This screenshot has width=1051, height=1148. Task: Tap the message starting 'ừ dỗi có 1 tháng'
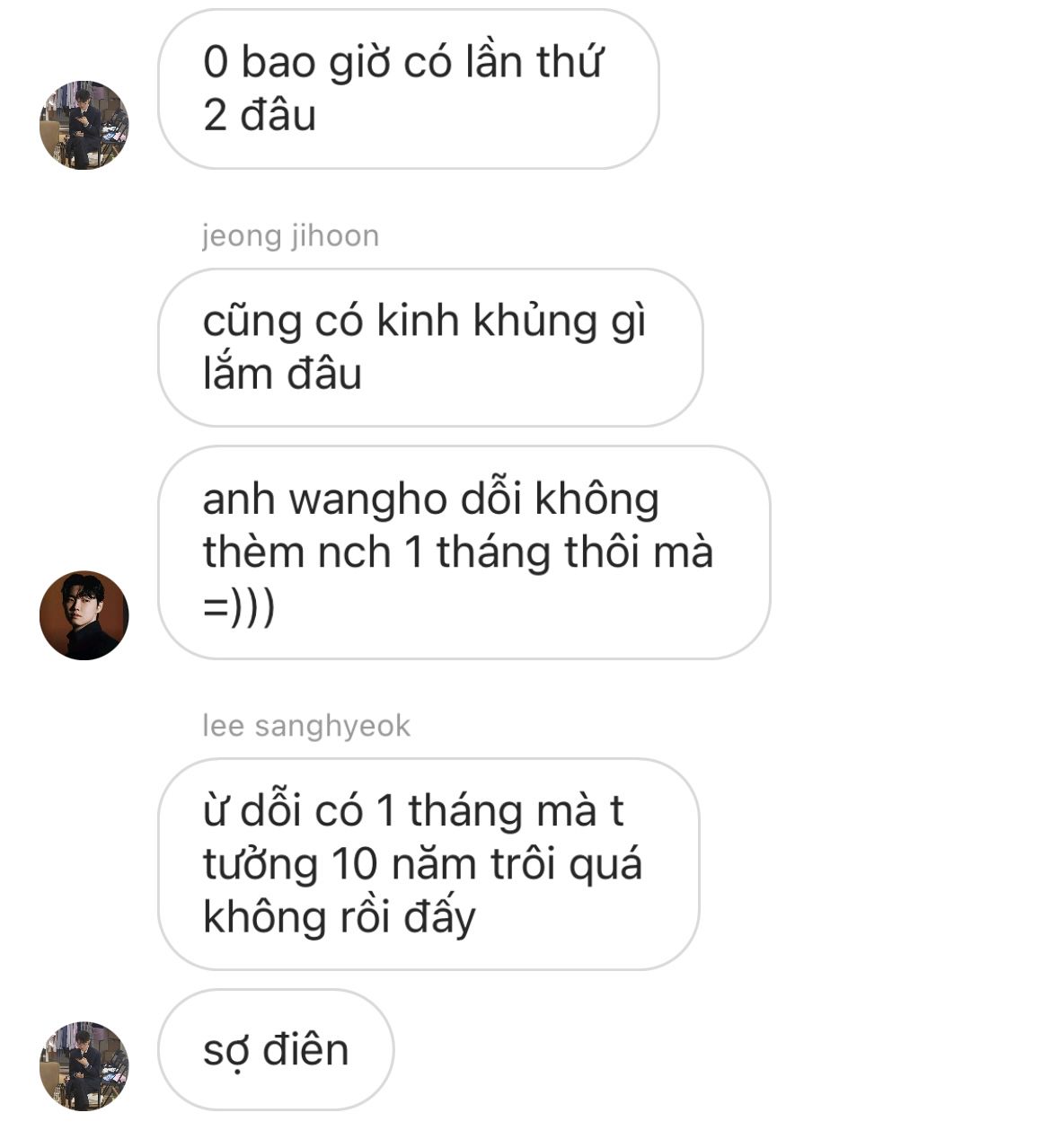coord(428,864)
